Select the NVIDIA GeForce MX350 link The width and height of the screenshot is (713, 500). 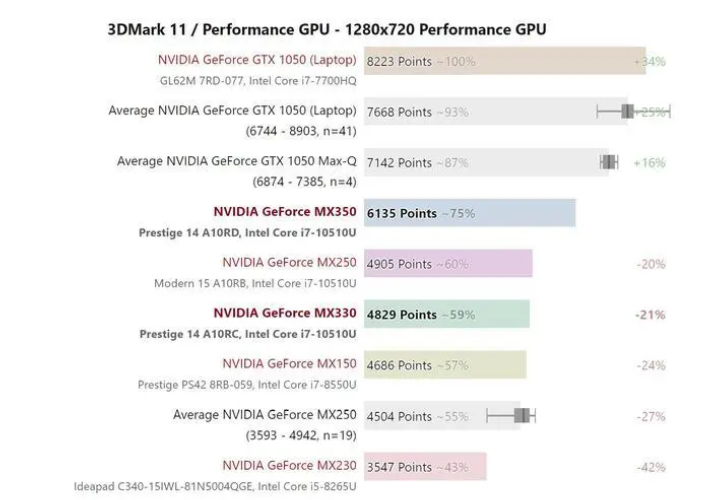coord(285,212)
